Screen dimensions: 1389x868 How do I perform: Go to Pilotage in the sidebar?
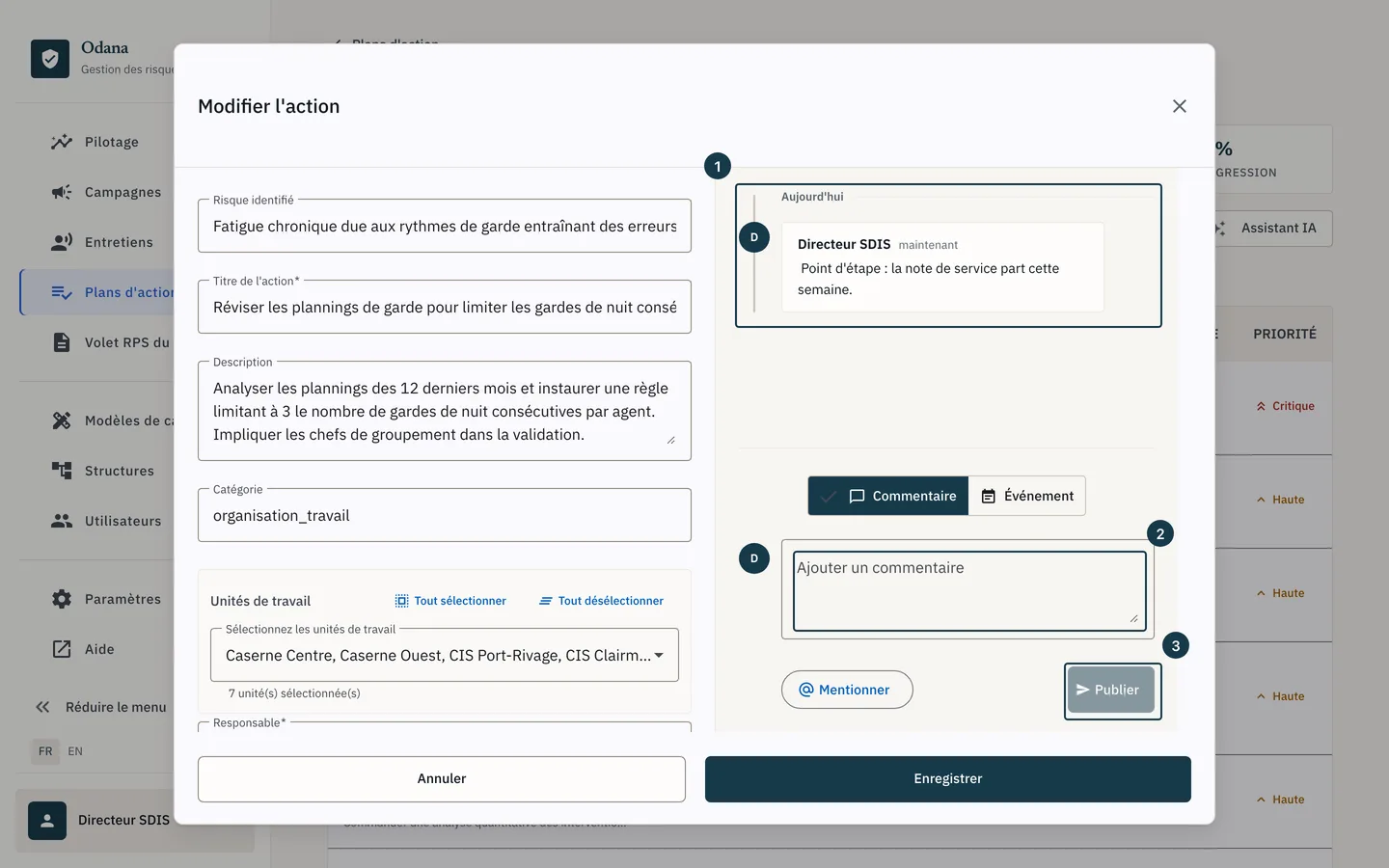(112, 142)
